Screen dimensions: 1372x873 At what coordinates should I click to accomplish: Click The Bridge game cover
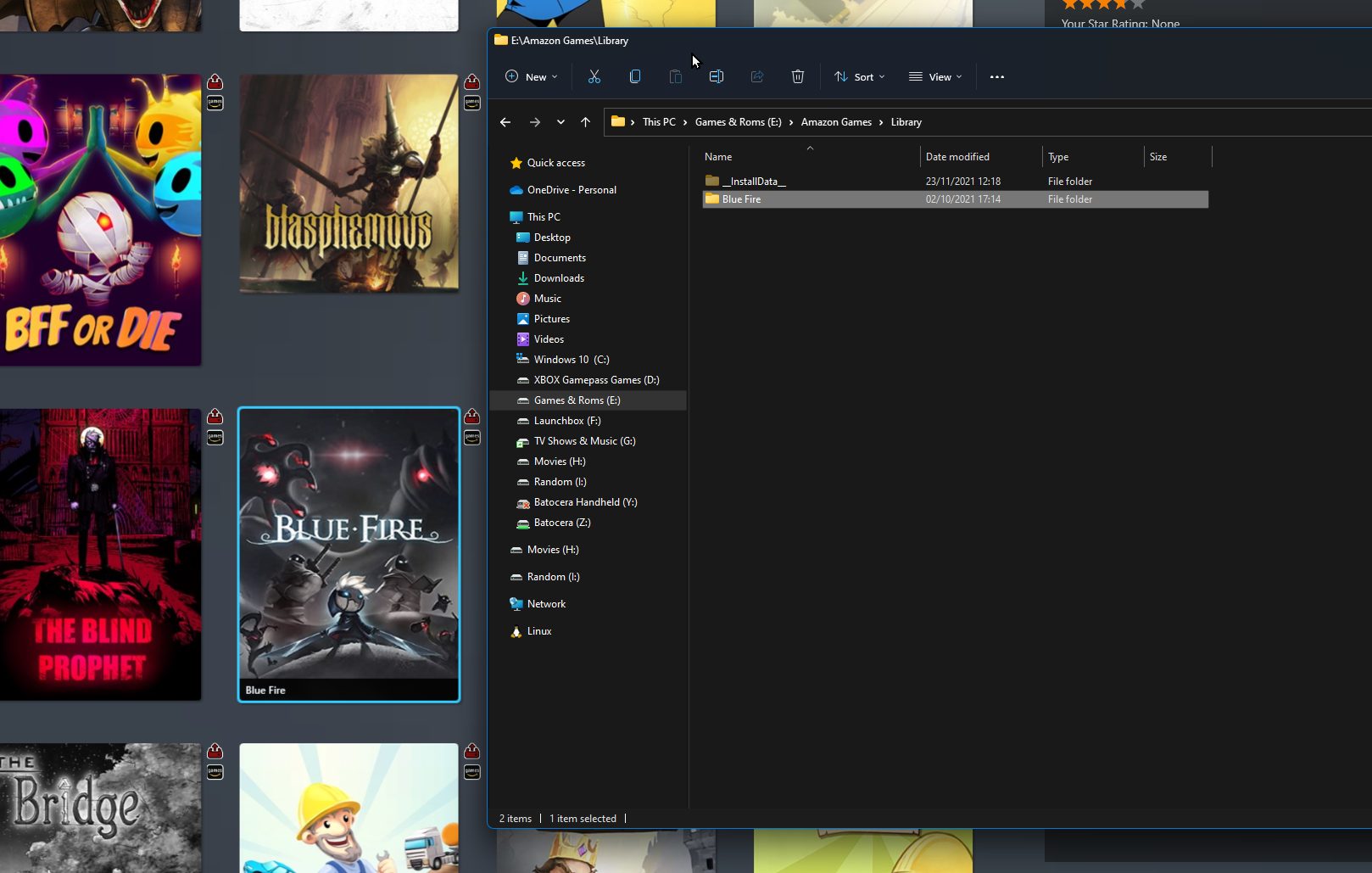(x=100, y=808)
